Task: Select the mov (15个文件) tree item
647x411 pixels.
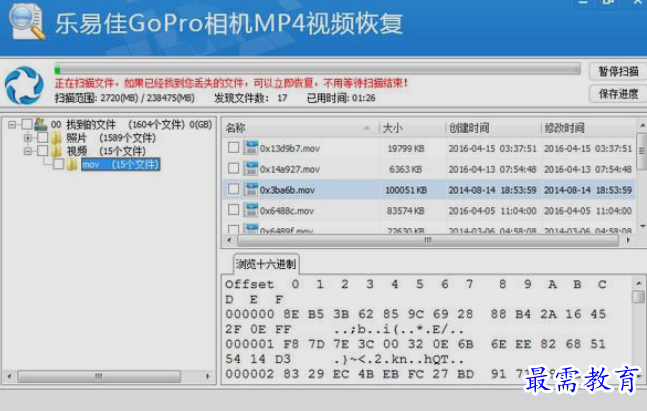Action: click(120, 165)
